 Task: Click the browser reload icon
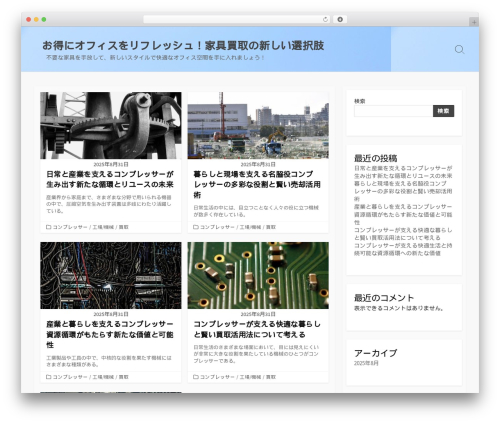[x=325, y=20]
